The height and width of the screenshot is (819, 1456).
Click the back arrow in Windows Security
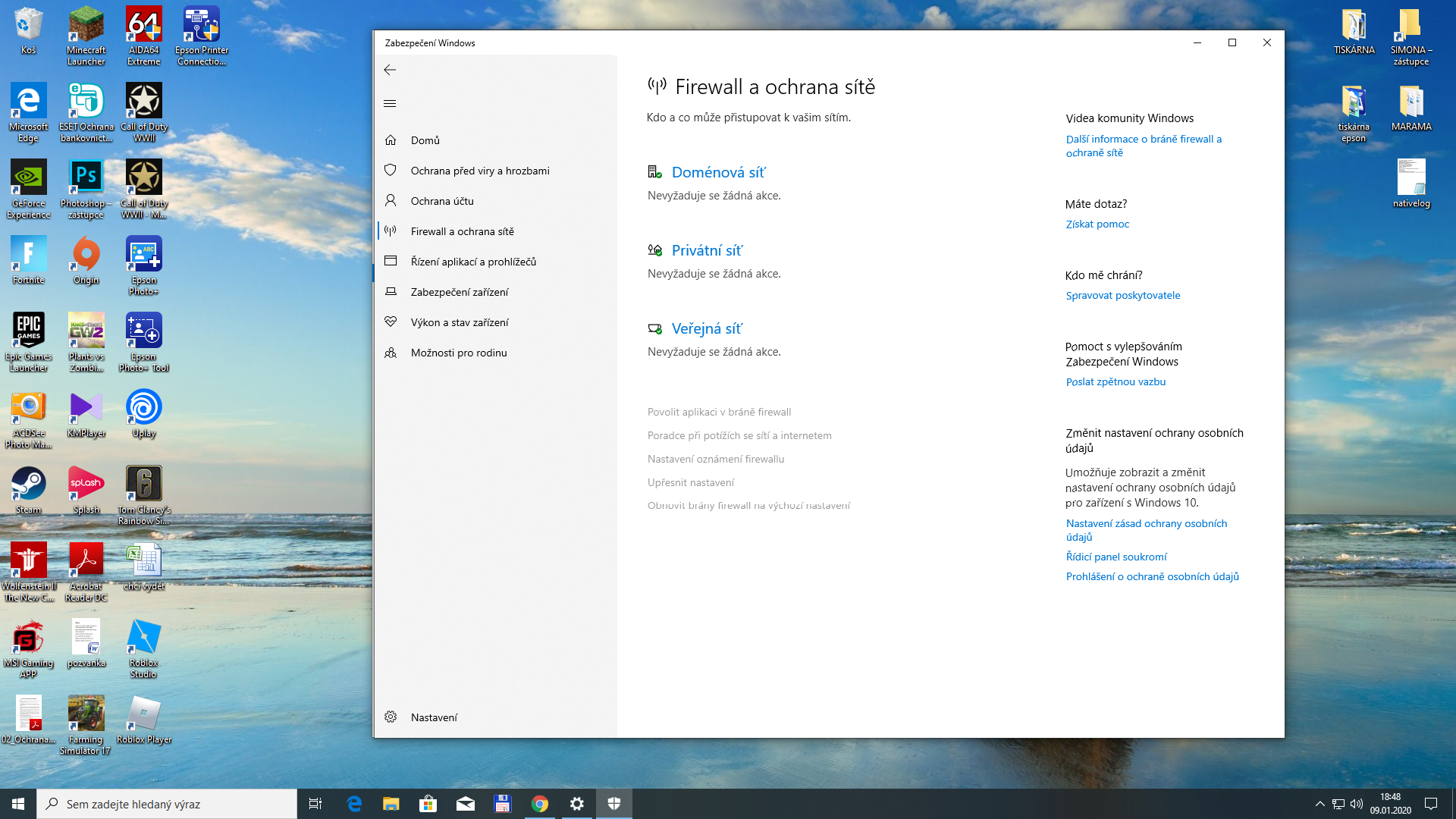pos(390,70)
